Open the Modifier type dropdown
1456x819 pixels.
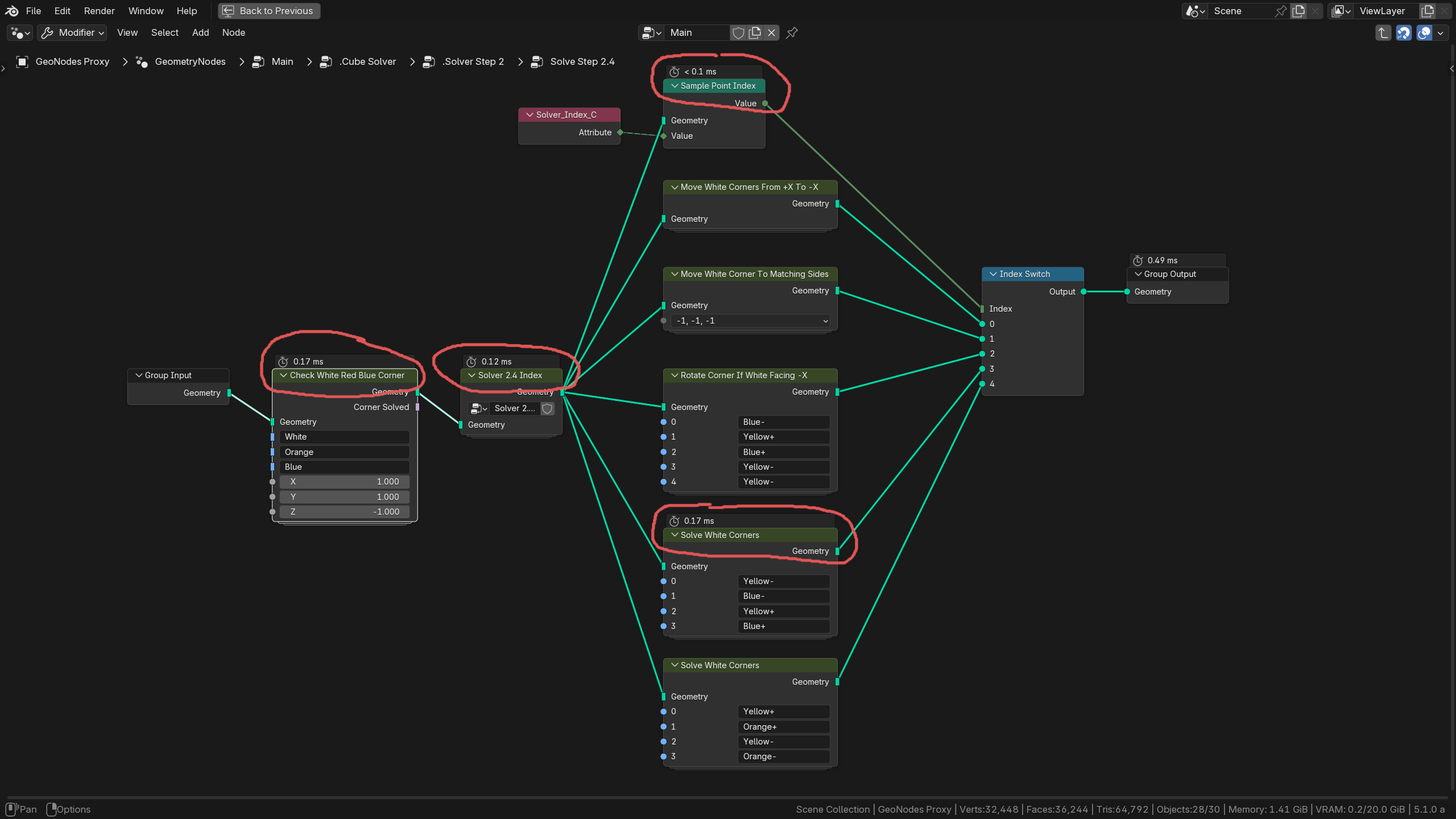(72, 33)
